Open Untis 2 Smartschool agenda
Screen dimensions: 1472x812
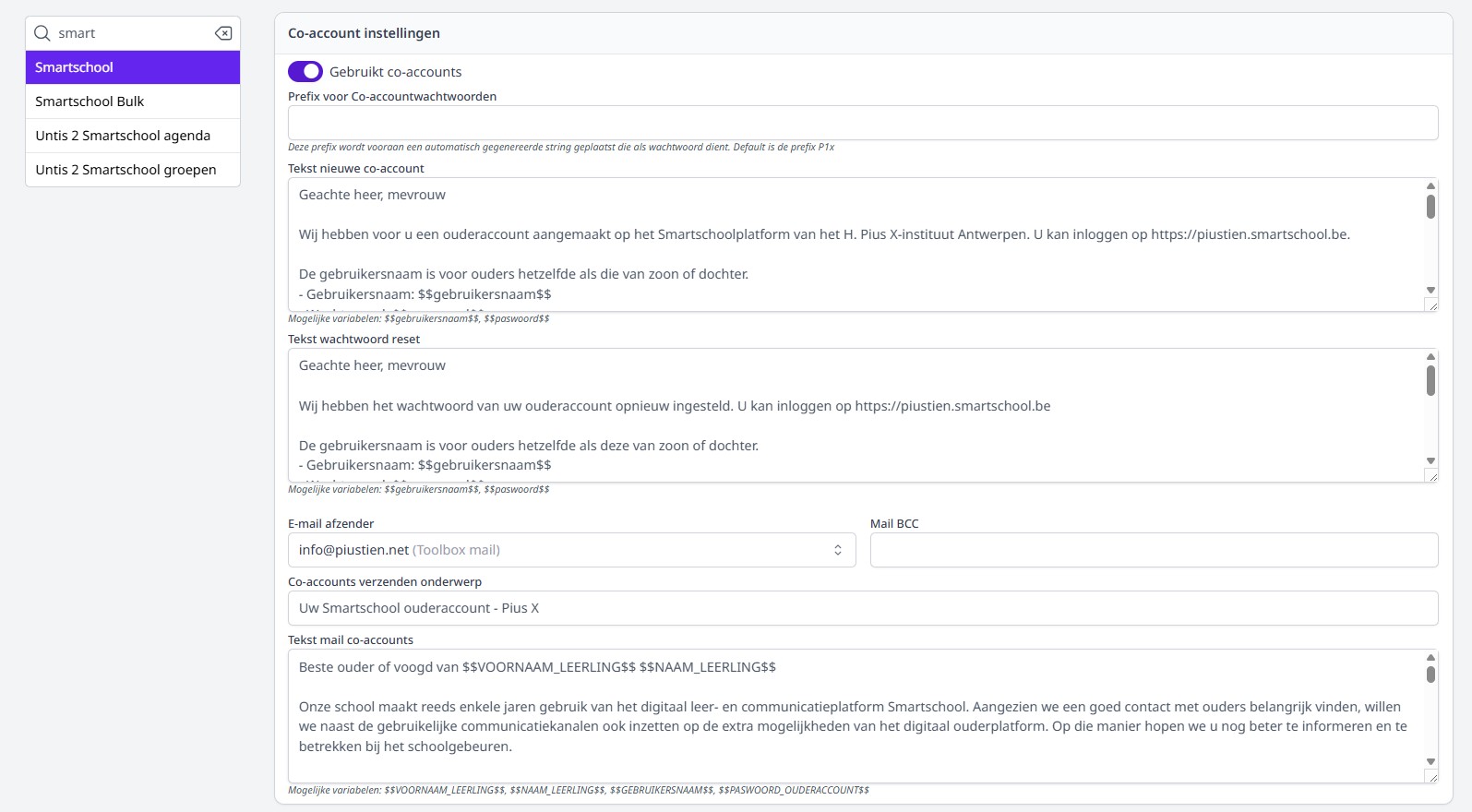click(x=133, y=136)
